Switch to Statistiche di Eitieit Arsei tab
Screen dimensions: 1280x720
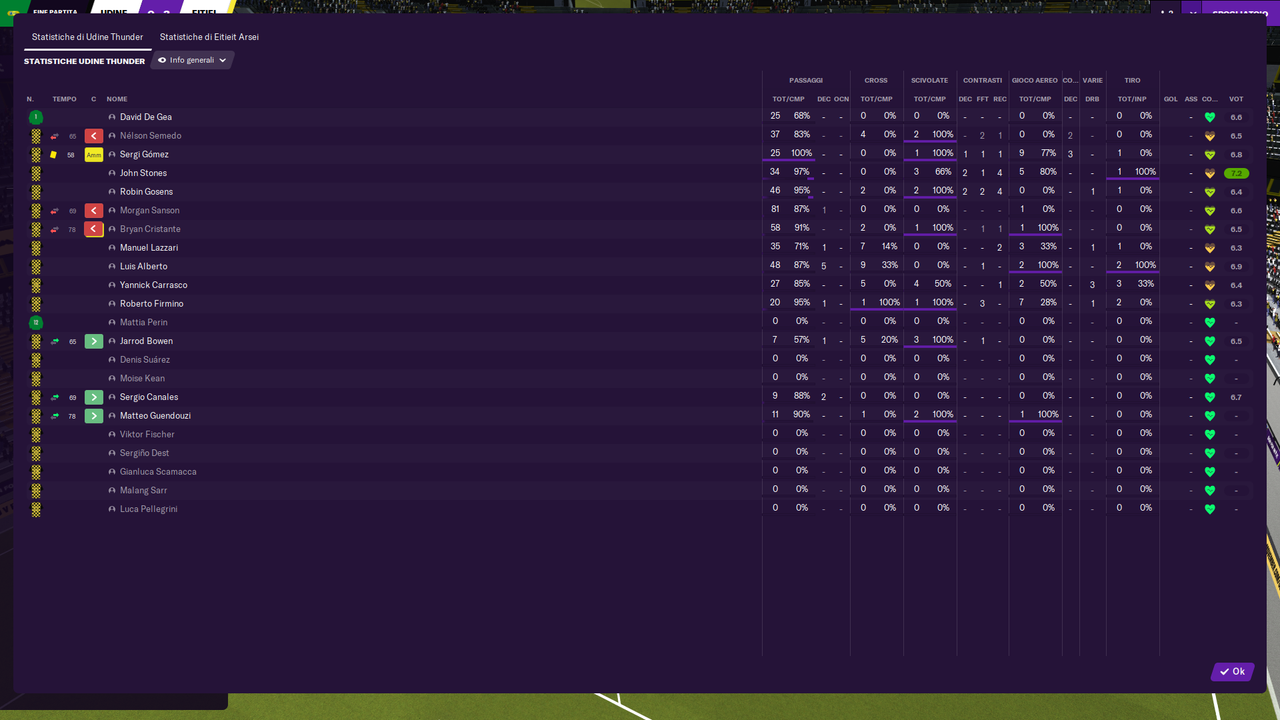click(209, 37)
